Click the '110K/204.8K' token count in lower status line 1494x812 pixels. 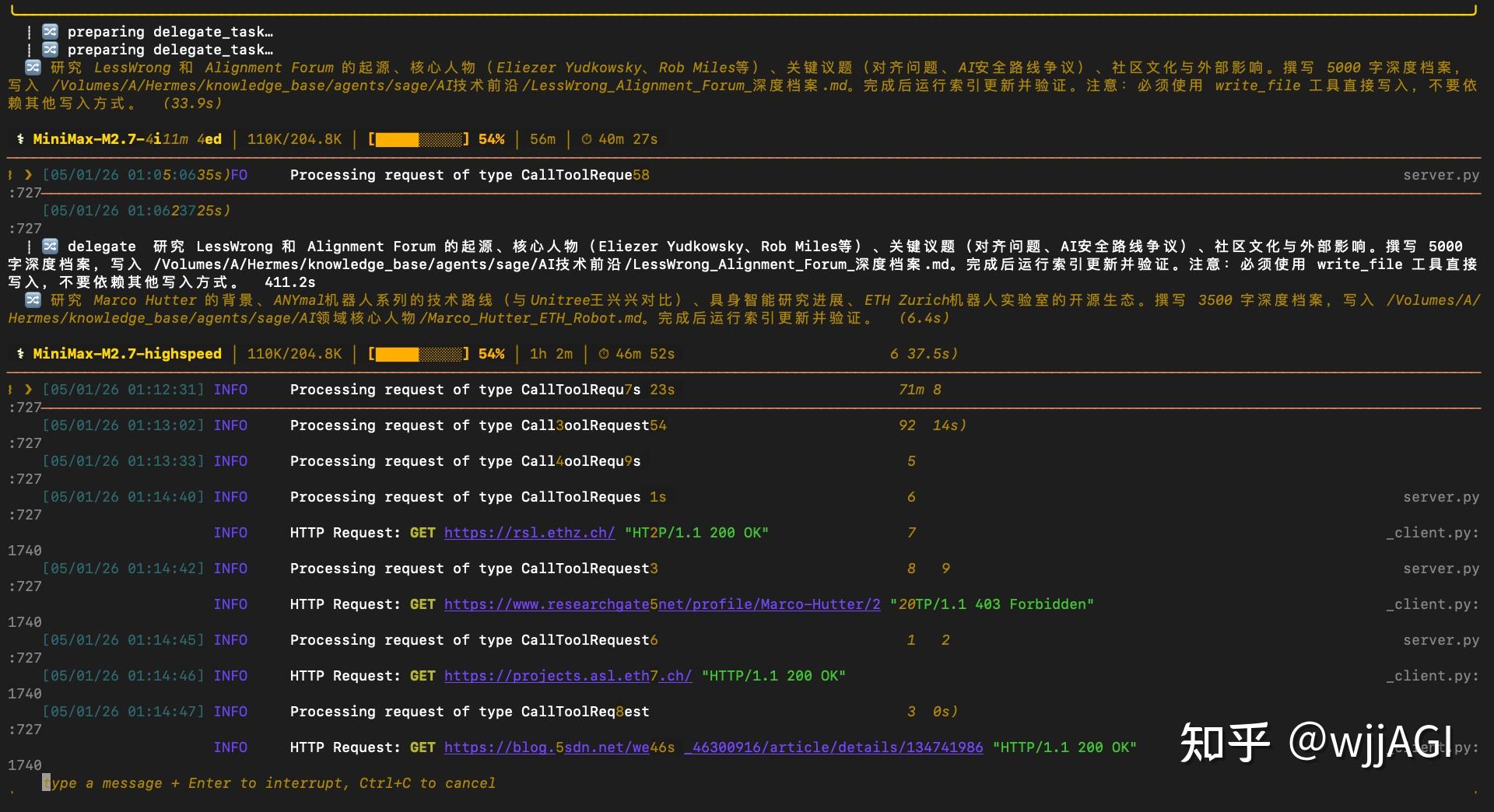294,354
